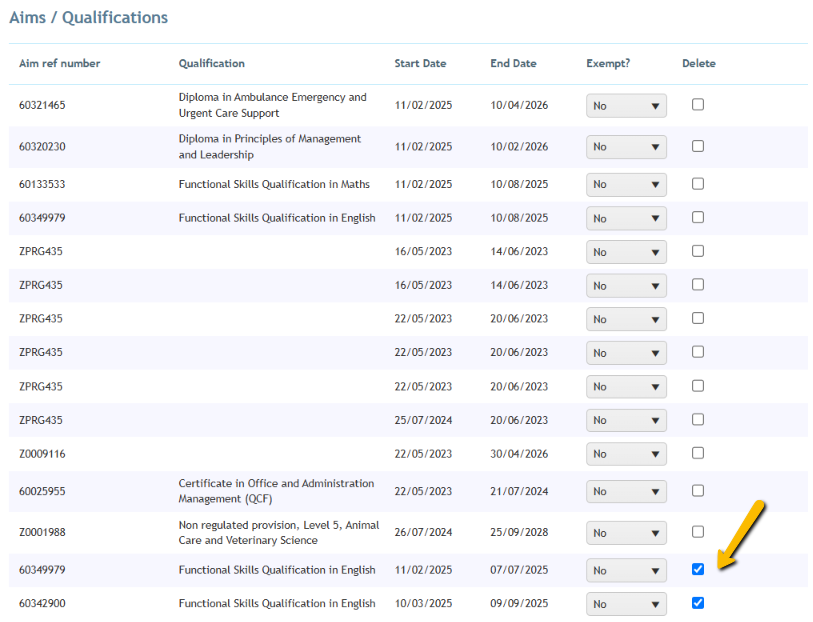Open Exempt dropdown for Management and Leadership diploma

point(626,147)
